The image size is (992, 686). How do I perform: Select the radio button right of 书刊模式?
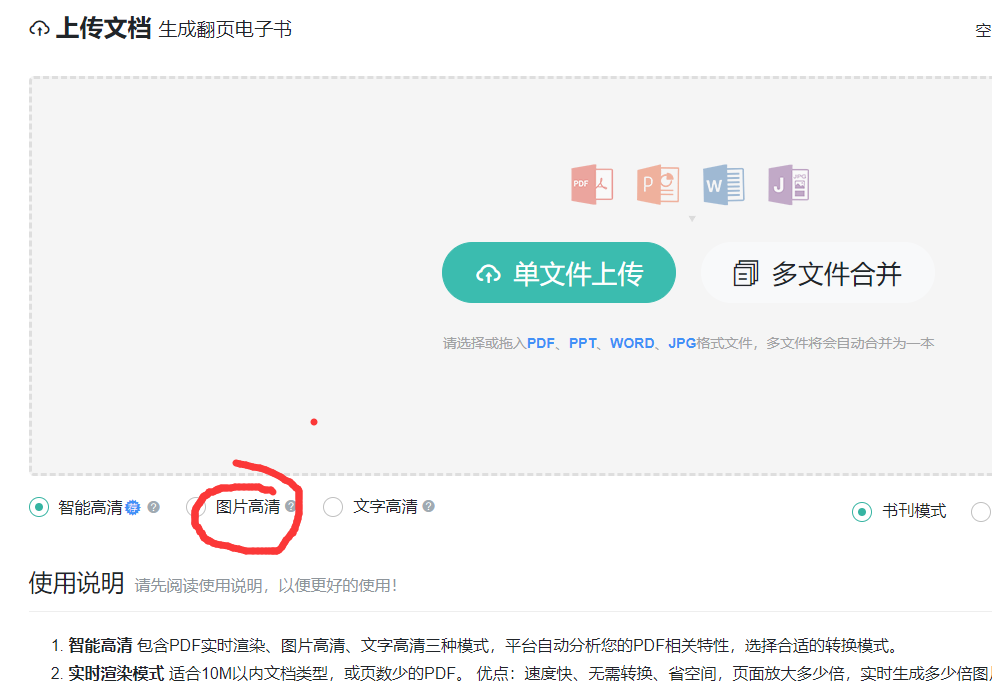(x=981, y=511)
